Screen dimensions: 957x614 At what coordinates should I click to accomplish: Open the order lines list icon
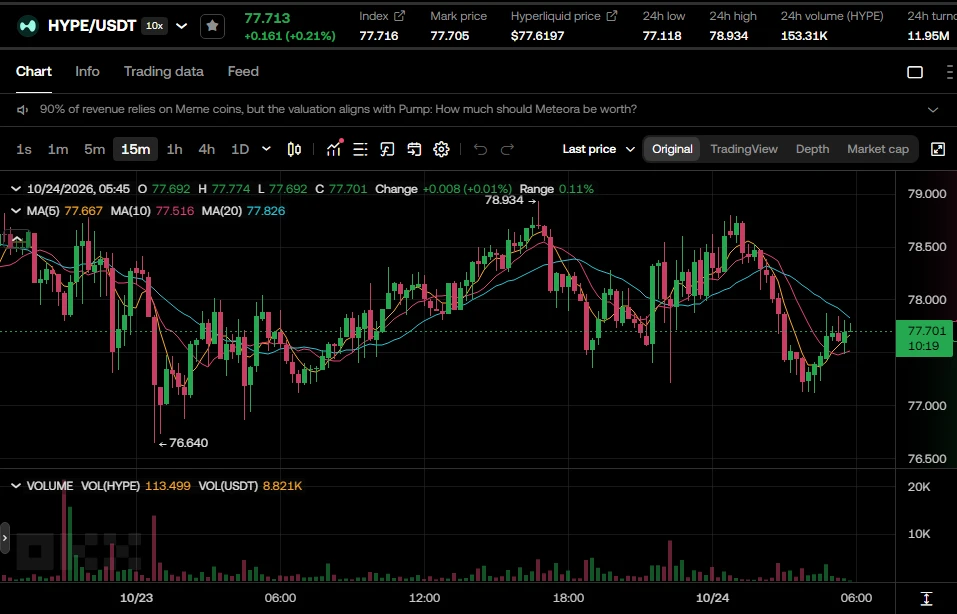(360, 150)
